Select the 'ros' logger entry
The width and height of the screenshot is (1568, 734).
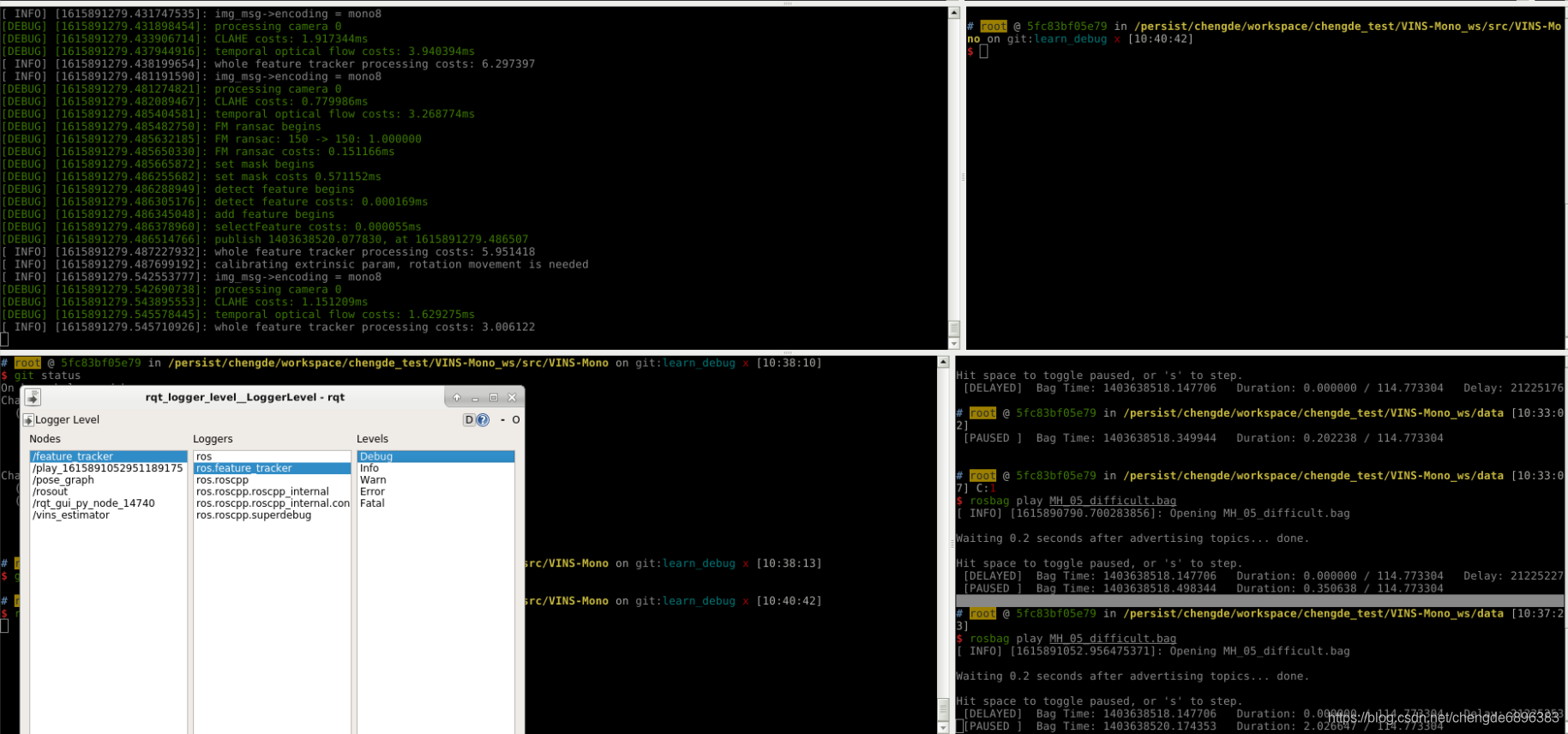point(272,456)
